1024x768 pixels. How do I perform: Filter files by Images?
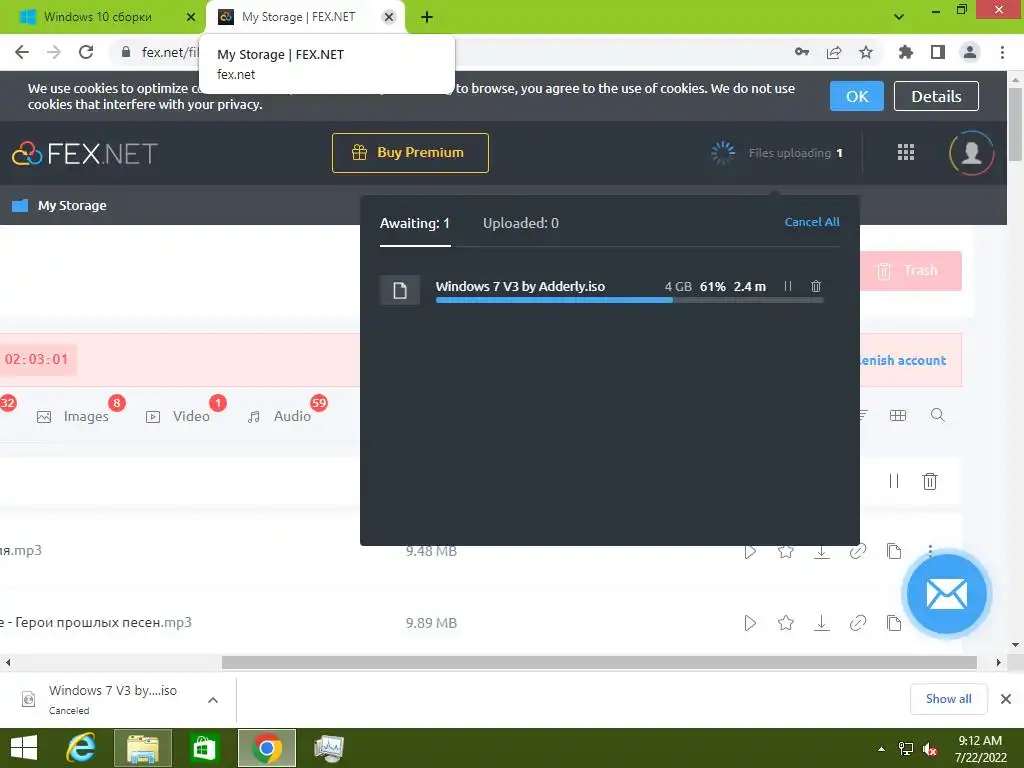[x=73, y=416]
